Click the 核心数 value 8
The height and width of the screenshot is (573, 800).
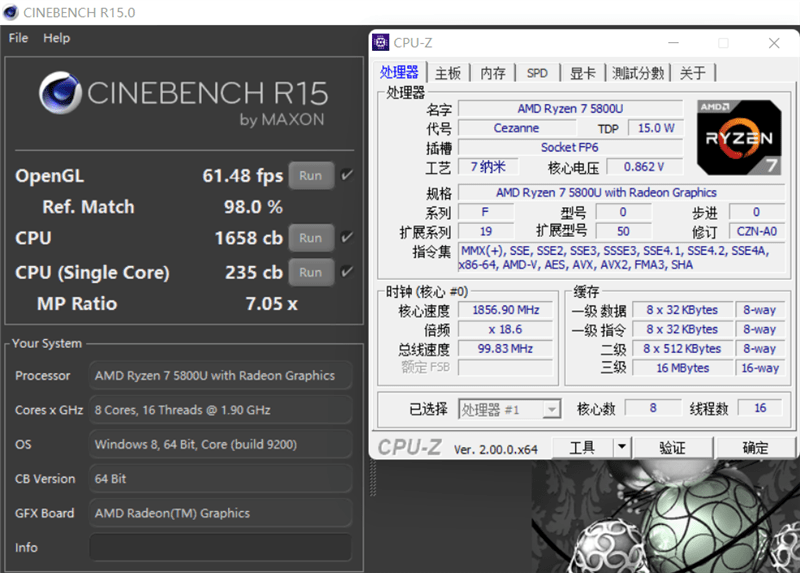653,408
